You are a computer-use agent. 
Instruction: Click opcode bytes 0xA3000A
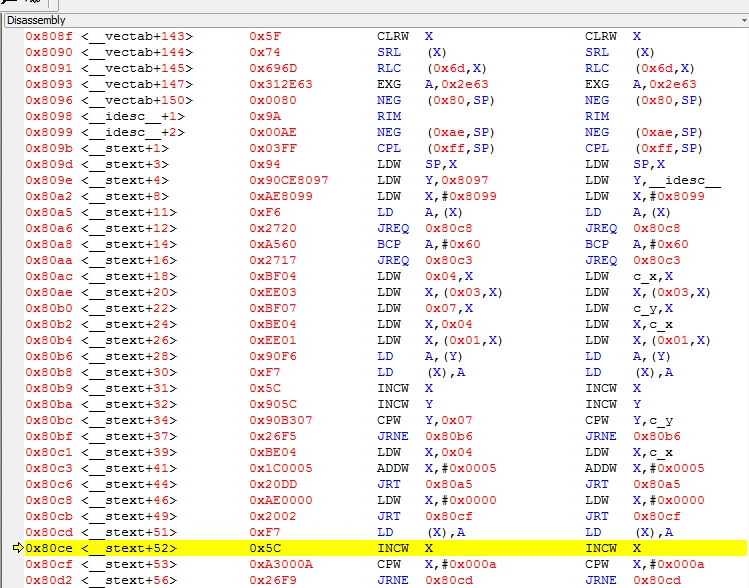[280, 564]
